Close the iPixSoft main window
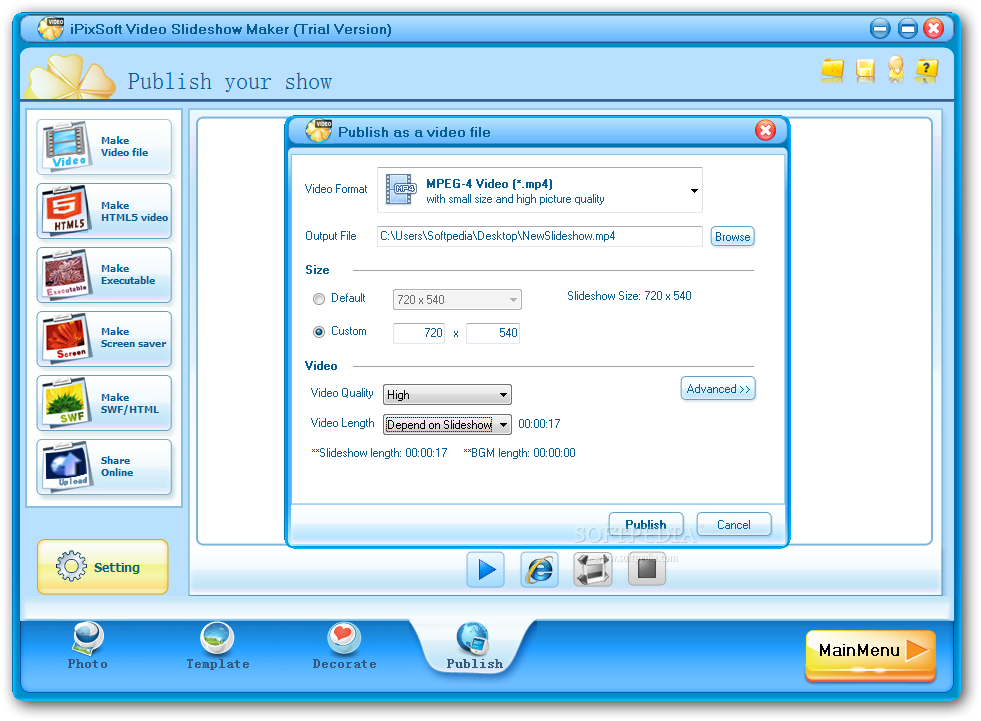981x721 pixels. click(x=933, y=28)
